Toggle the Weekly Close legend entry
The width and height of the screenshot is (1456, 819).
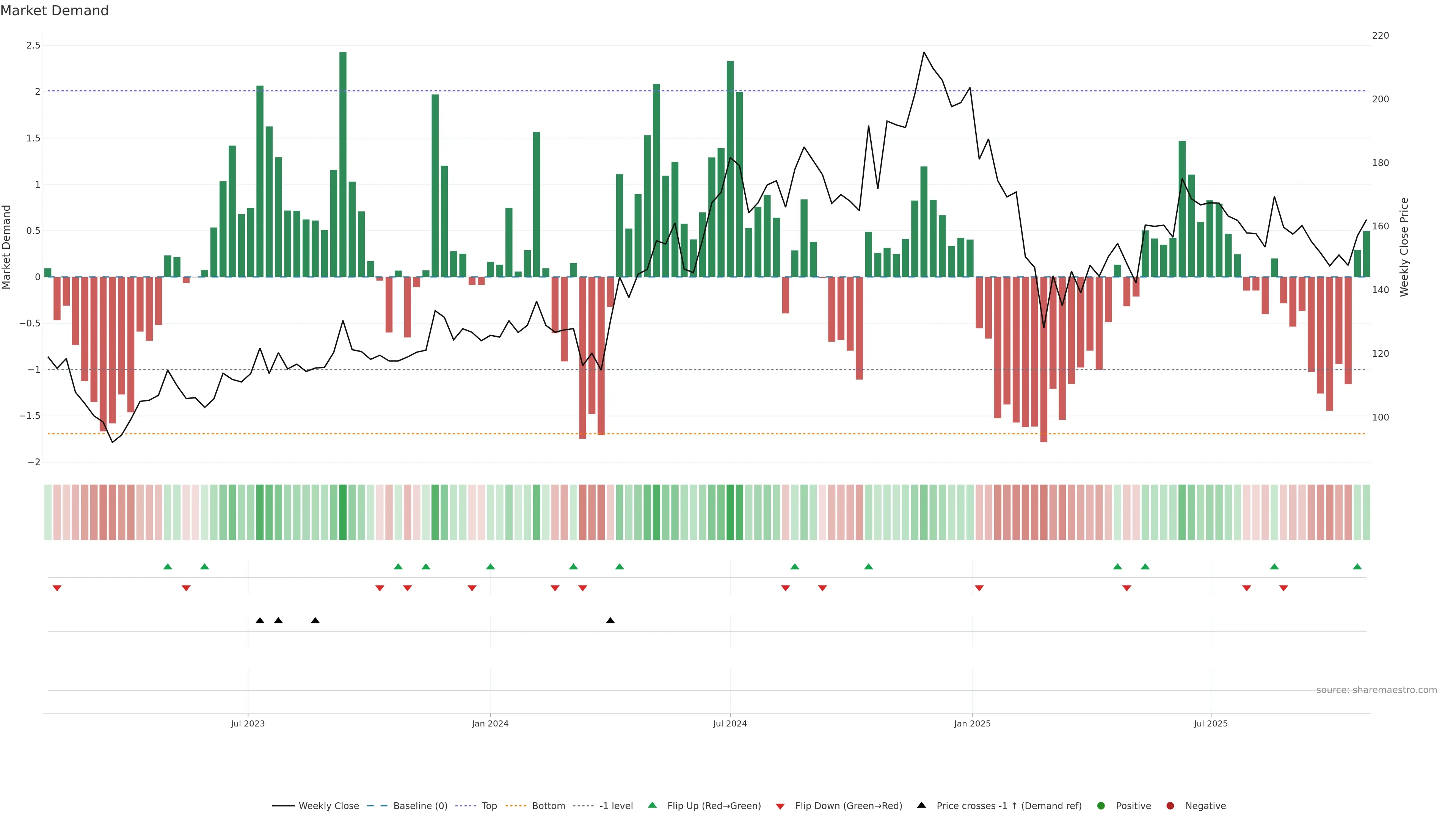tap(328, 805)
